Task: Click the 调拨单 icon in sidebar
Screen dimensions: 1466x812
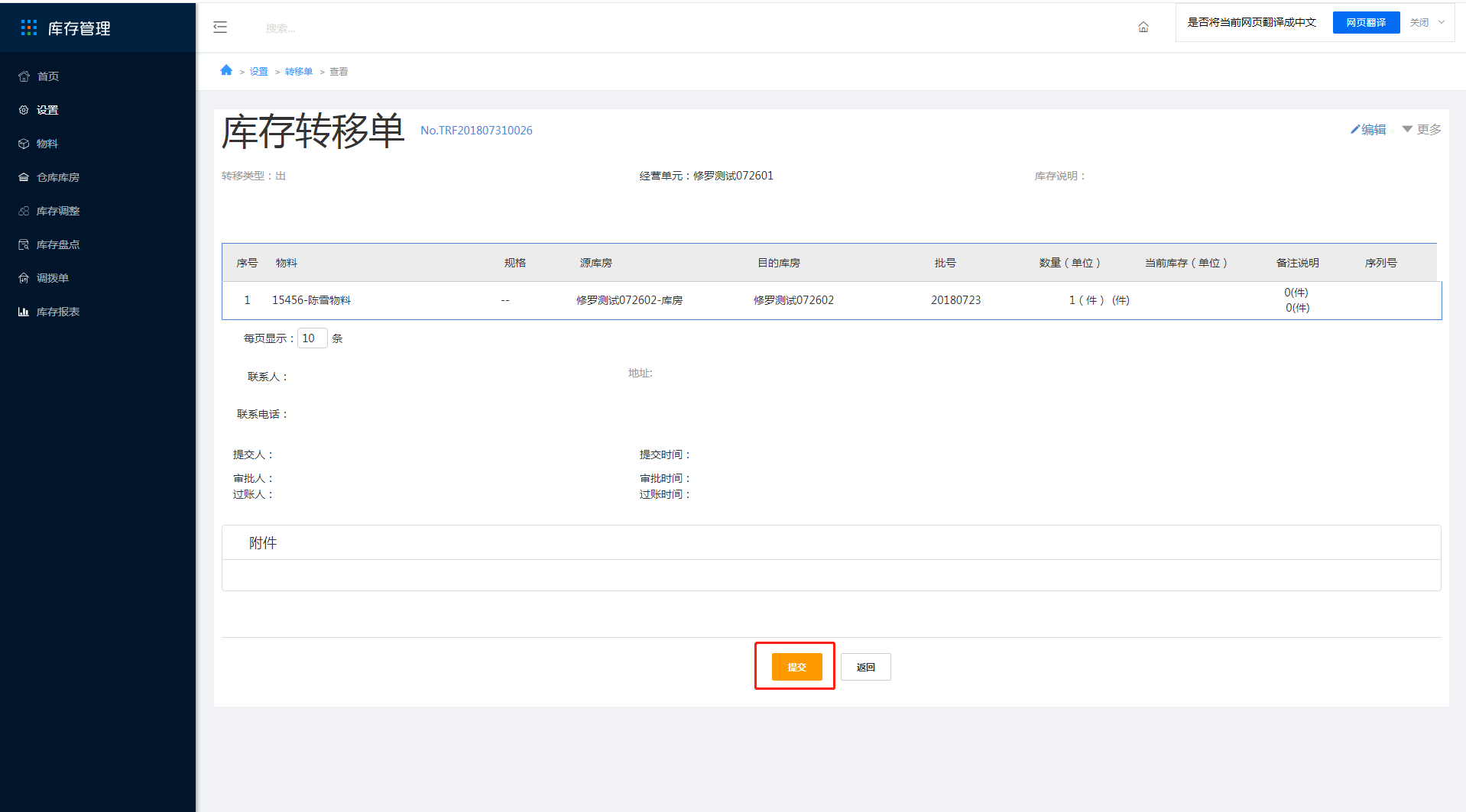Action: click(x=24, y=278)
